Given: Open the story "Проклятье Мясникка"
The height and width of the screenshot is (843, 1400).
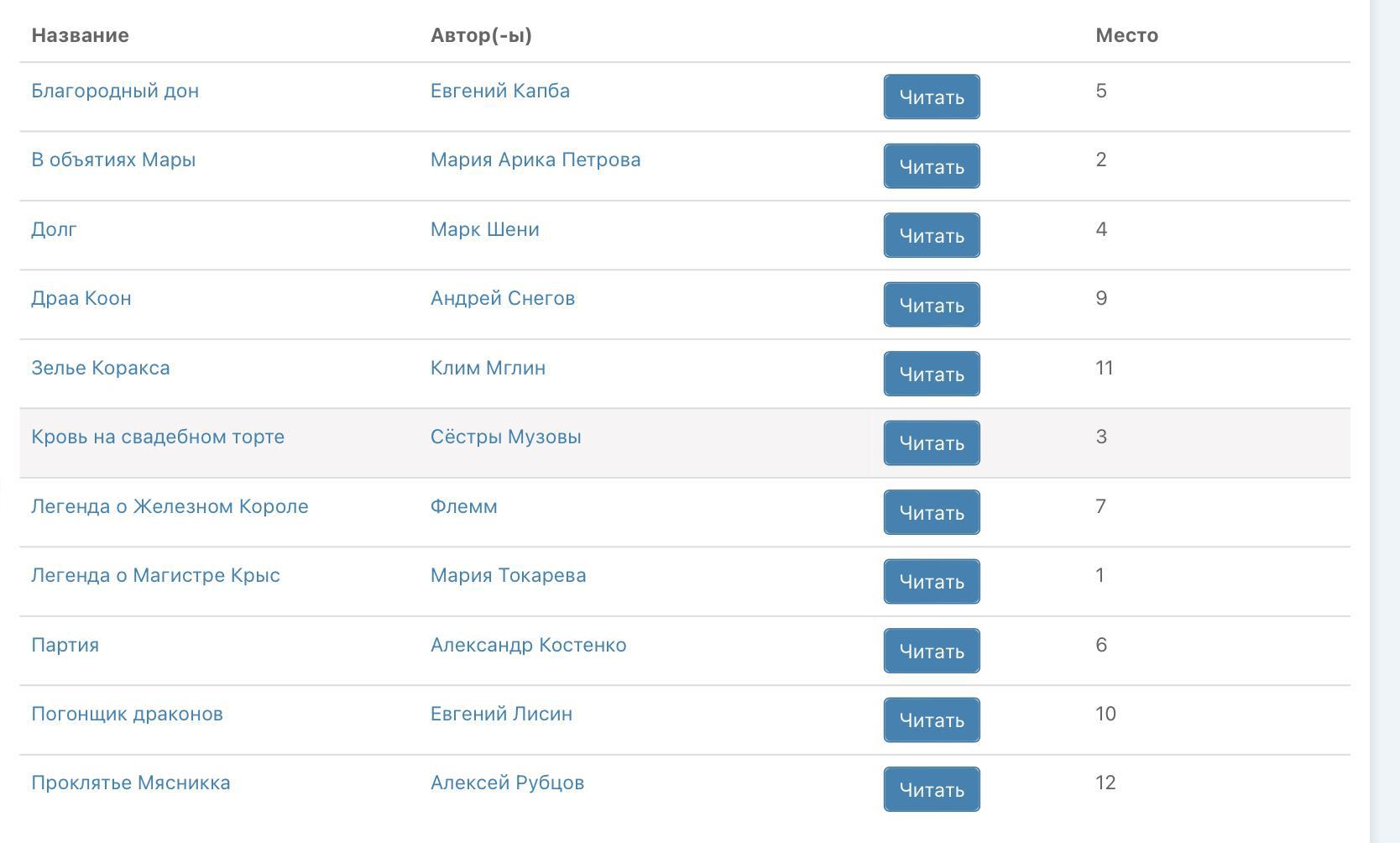Looking at the screenshot, I should (x=130, y=783).
